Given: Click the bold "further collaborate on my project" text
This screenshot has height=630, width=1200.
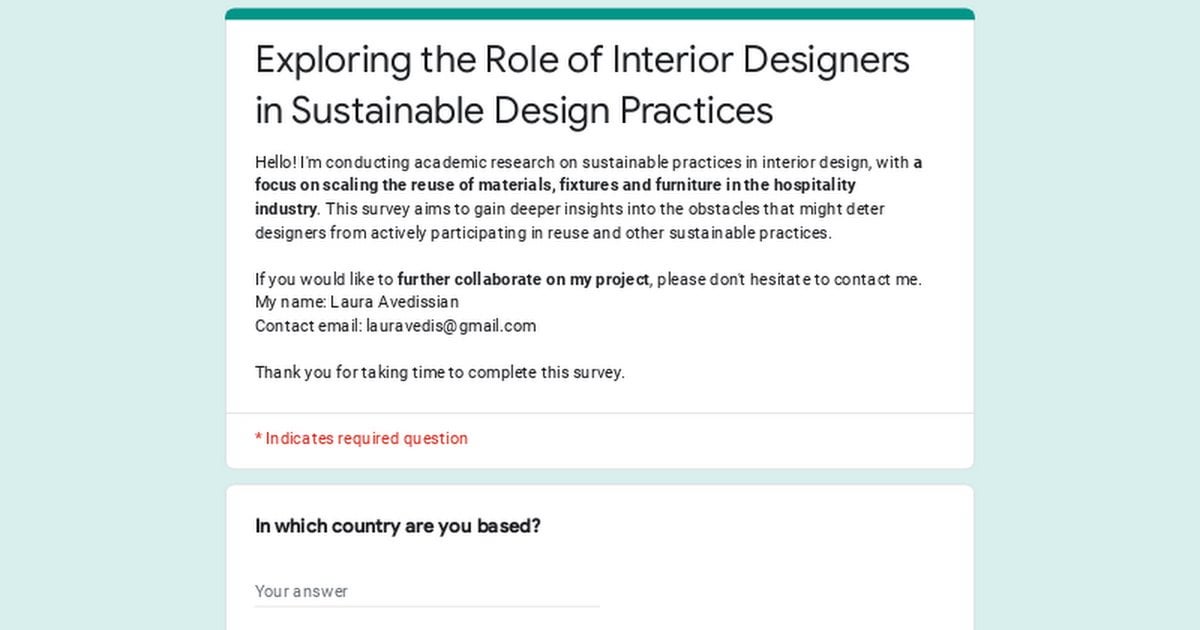Looking at the screenshot, I should pos(523,279).
